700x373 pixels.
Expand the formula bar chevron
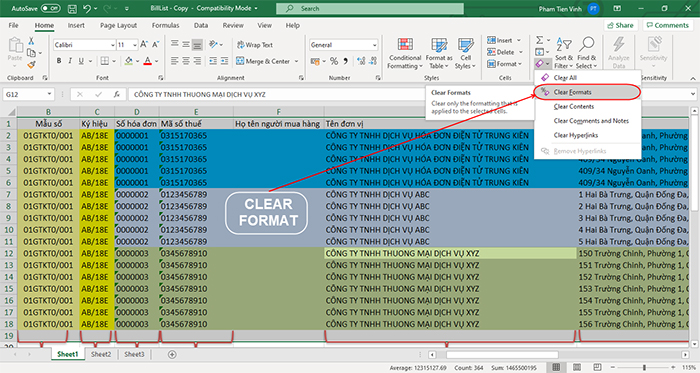click(x=693, y=94)
